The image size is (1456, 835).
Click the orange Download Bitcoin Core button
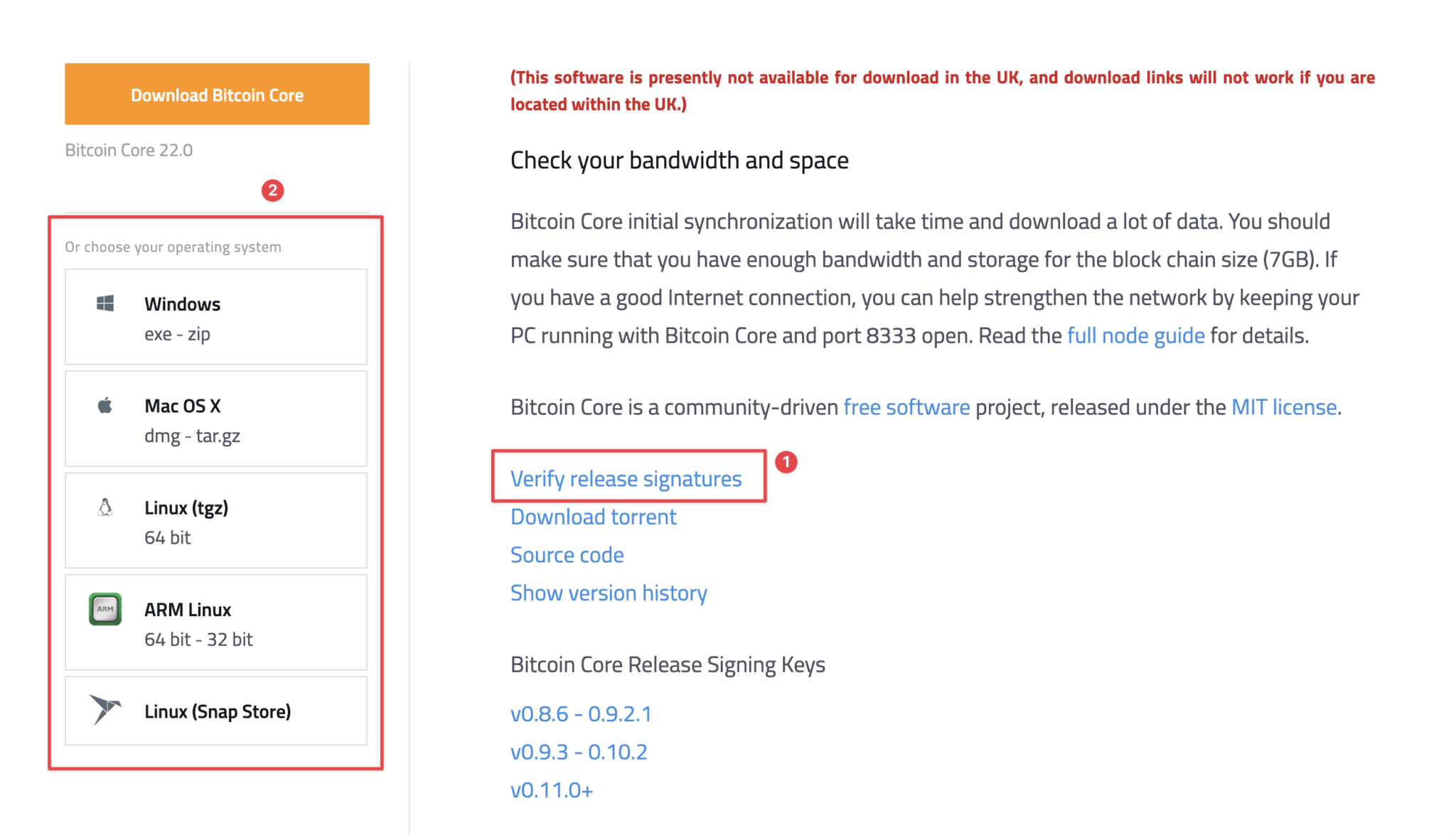coord(216,94)
